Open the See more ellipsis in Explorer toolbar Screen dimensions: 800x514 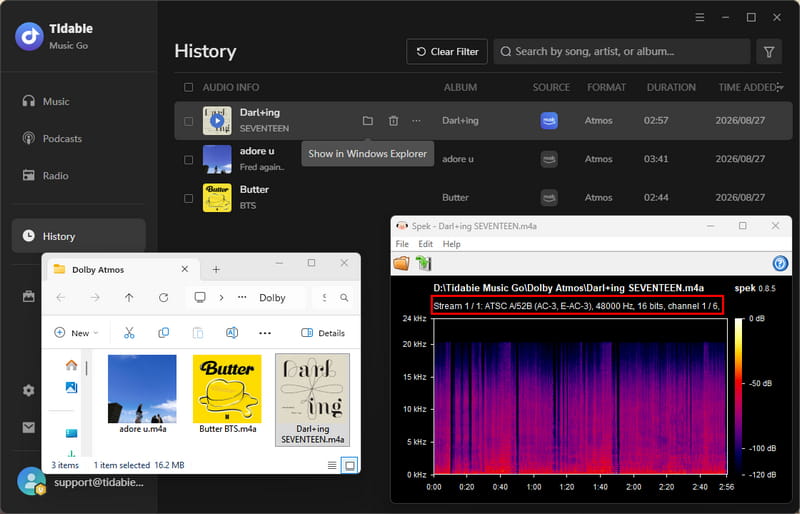tap(265, 333)
